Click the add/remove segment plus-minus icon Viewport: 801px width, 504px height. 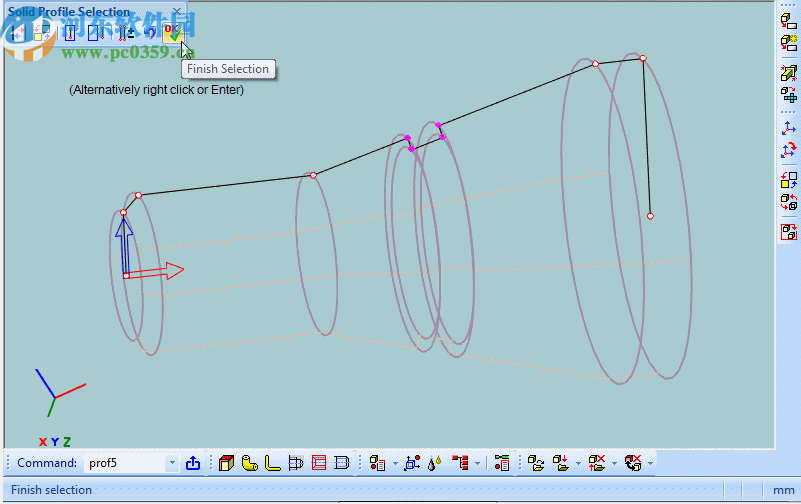point(126,33)
